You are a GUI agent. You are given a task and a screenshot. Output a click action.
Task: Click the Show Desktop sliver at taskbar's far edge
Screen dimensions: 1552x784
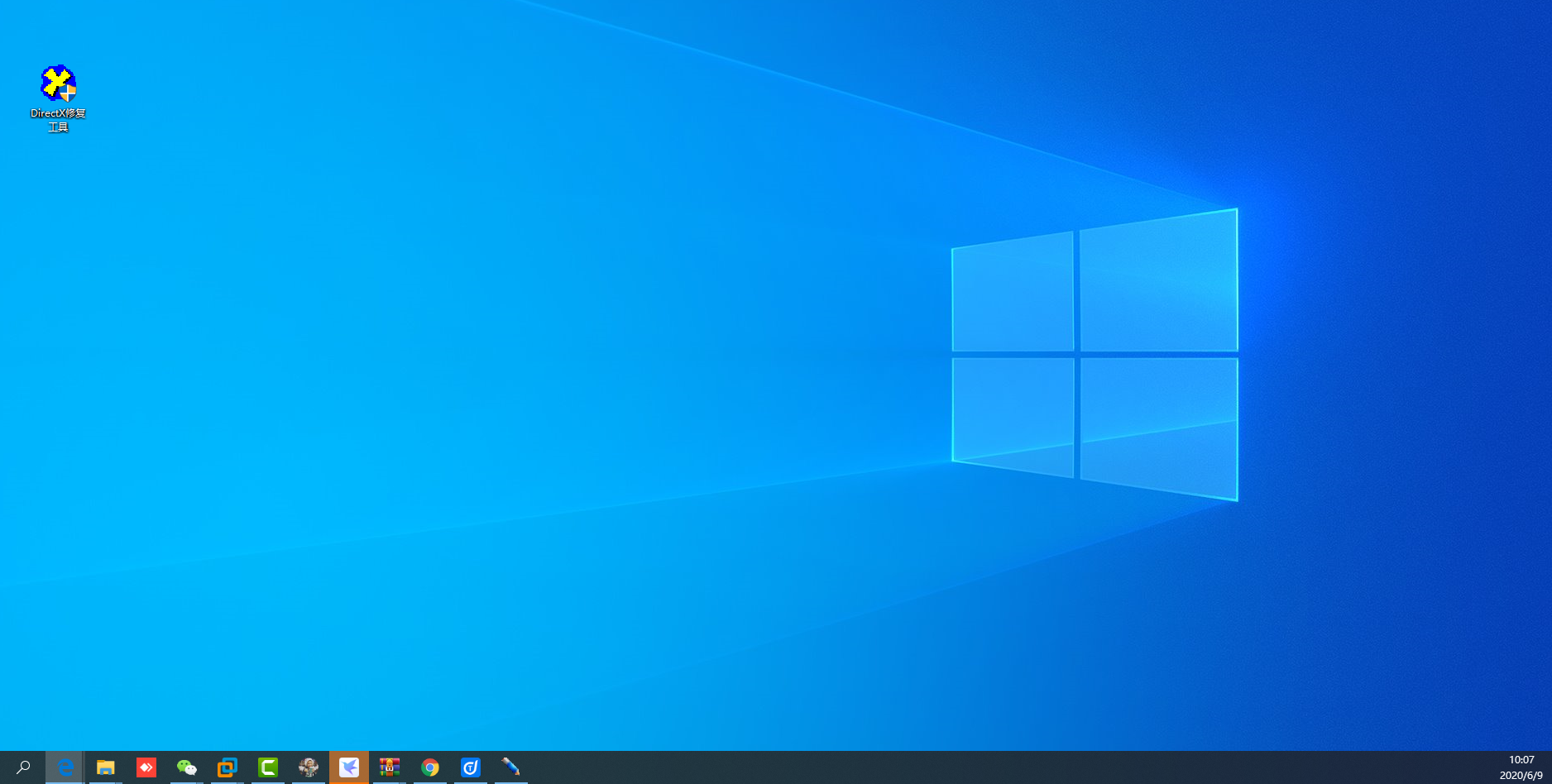[x=1550, y=767]
